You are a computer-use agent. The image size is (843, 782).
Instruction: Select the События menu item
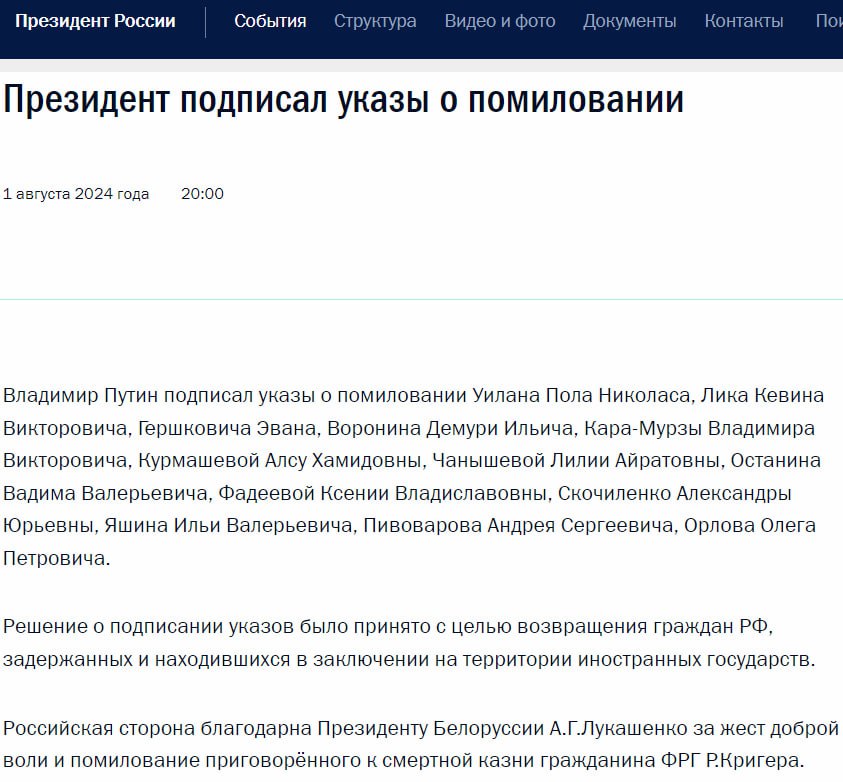270,21
